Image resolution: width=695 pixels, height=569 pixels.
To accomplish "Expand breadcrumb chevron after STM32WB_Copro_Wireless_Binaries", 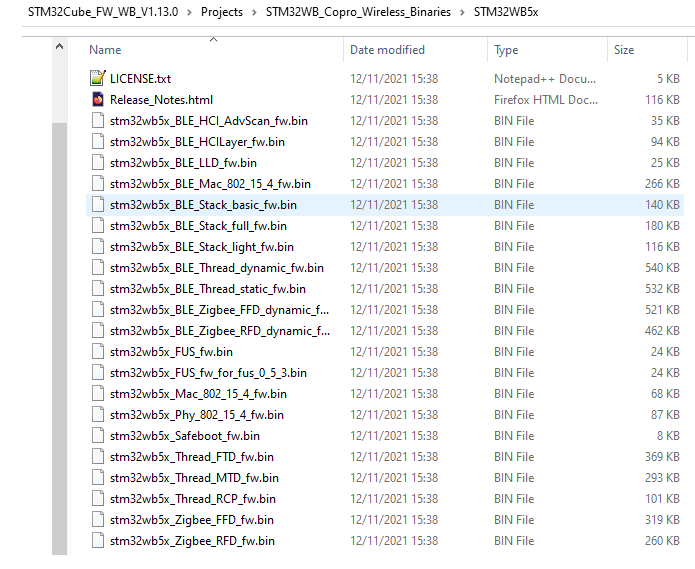I will coord(462,12).
